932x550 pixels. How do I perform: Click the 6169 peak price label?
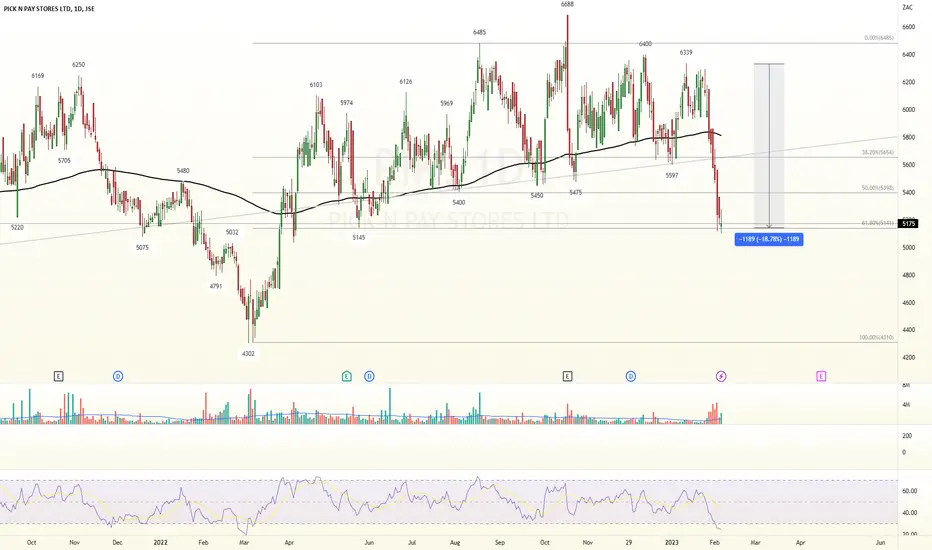tap(37, 76)
